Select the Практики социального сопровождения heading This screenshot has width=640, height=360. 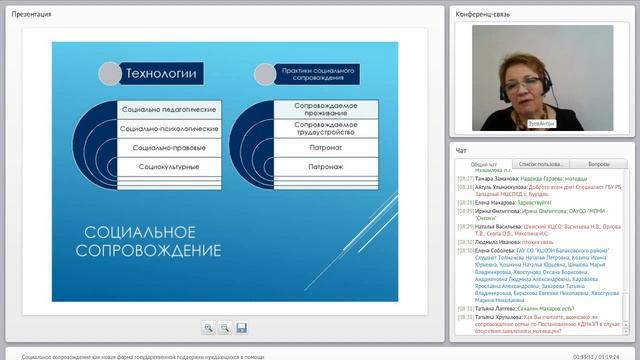(x=318, y=74)
